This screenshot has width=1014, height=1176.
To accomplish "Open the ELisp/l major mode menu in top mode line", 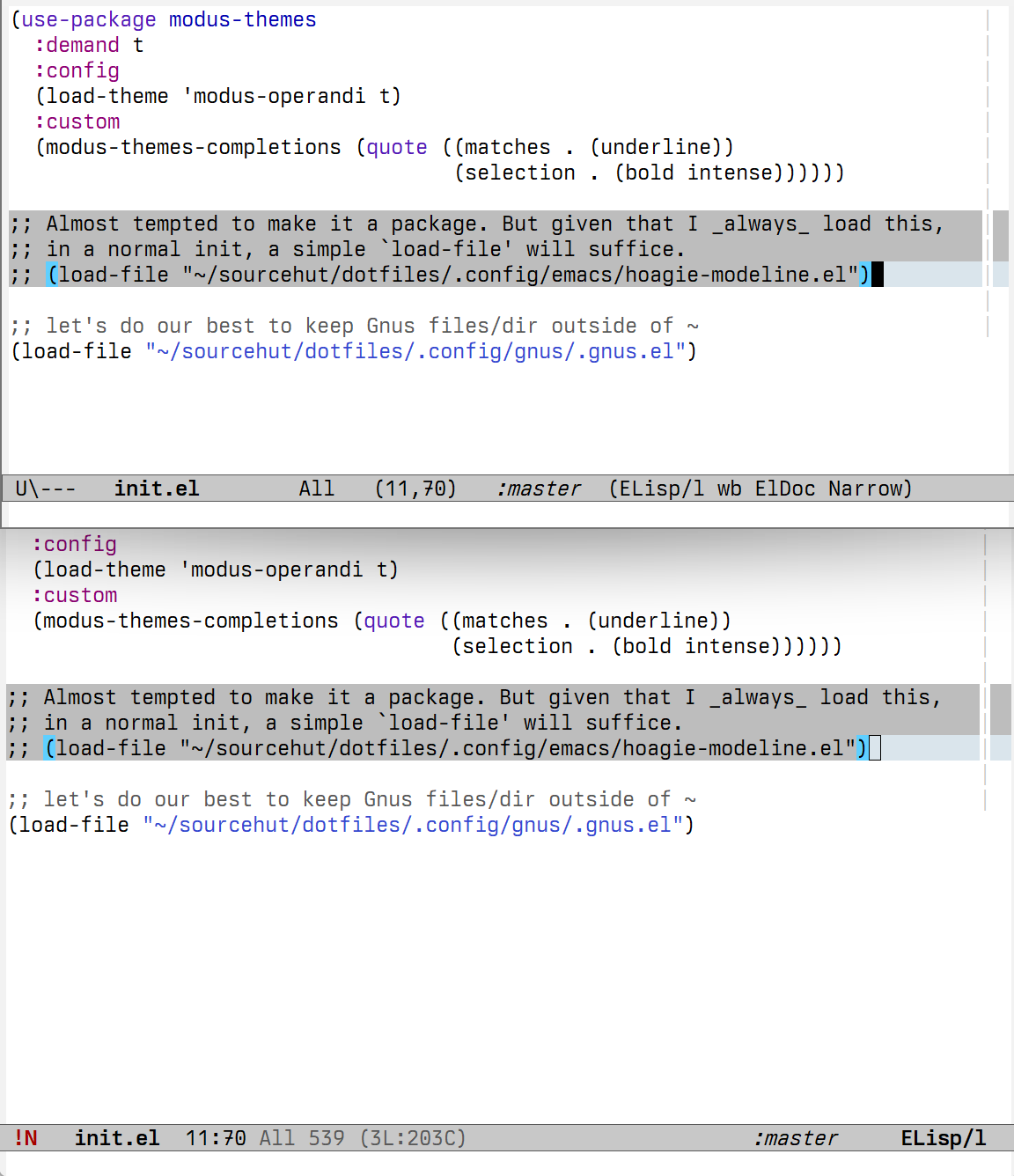I will (x=660, y=489).
